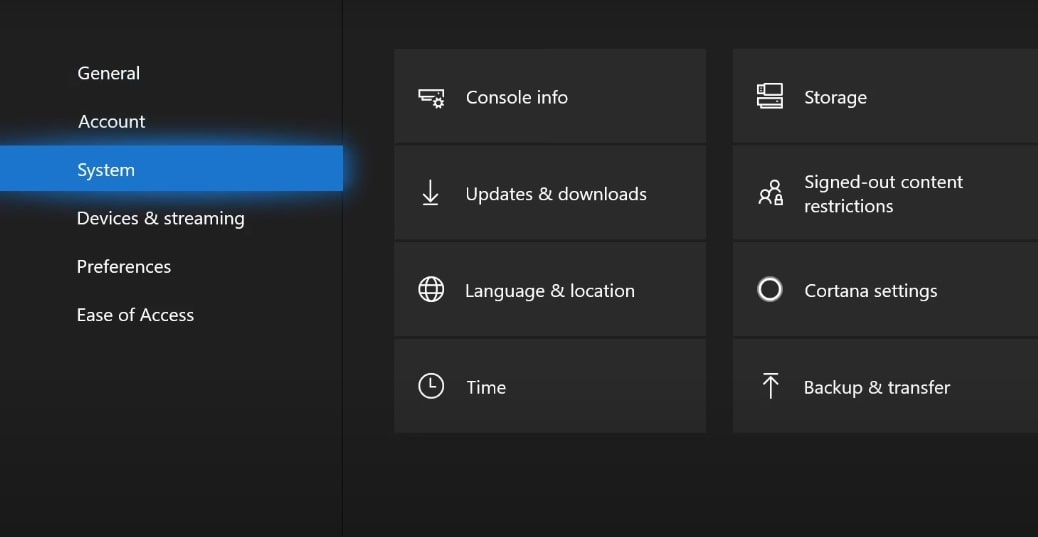Open the Storage tile
1038x537 pixels.
885,96
